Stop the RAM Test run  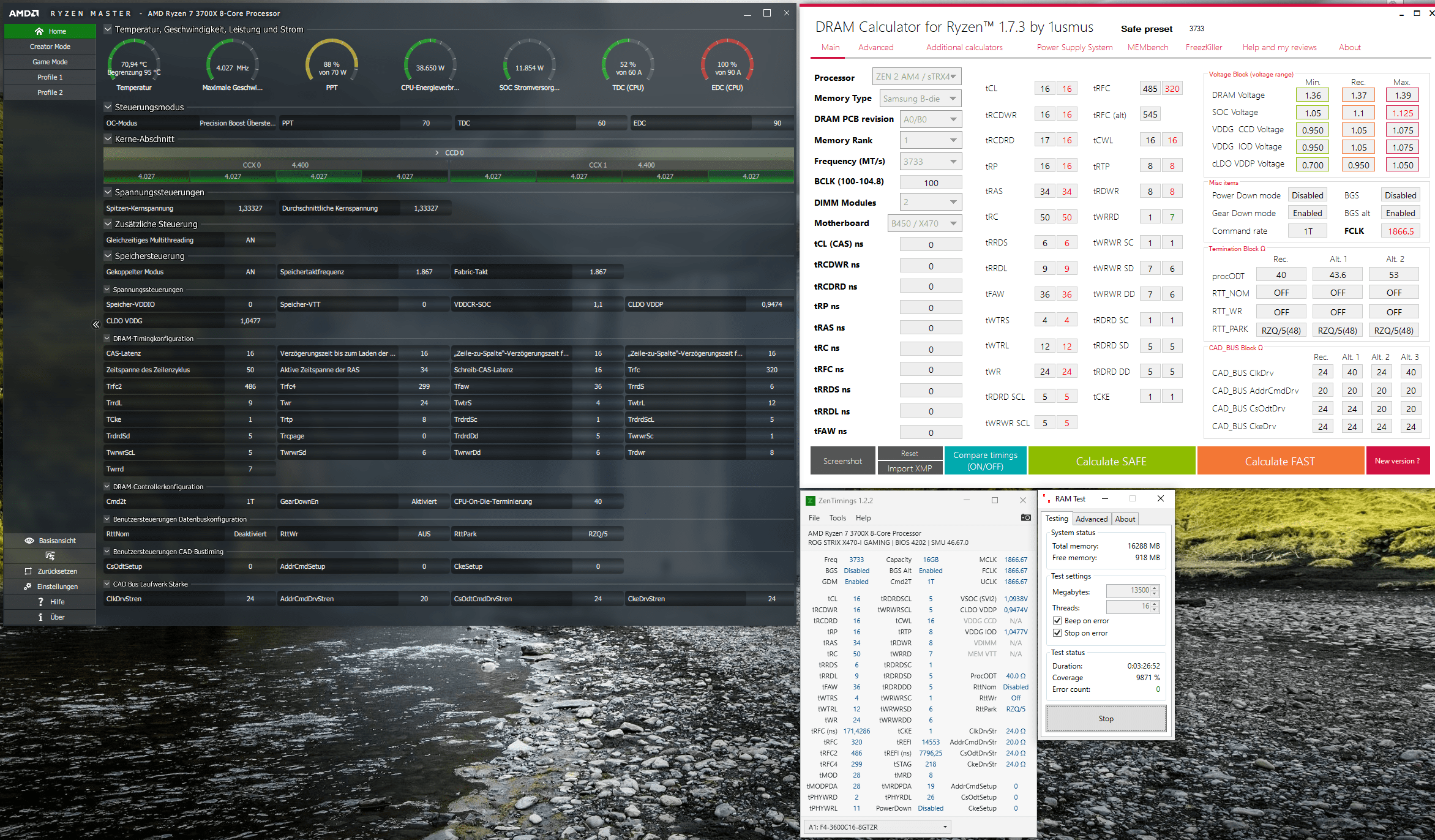[1106, 719]
